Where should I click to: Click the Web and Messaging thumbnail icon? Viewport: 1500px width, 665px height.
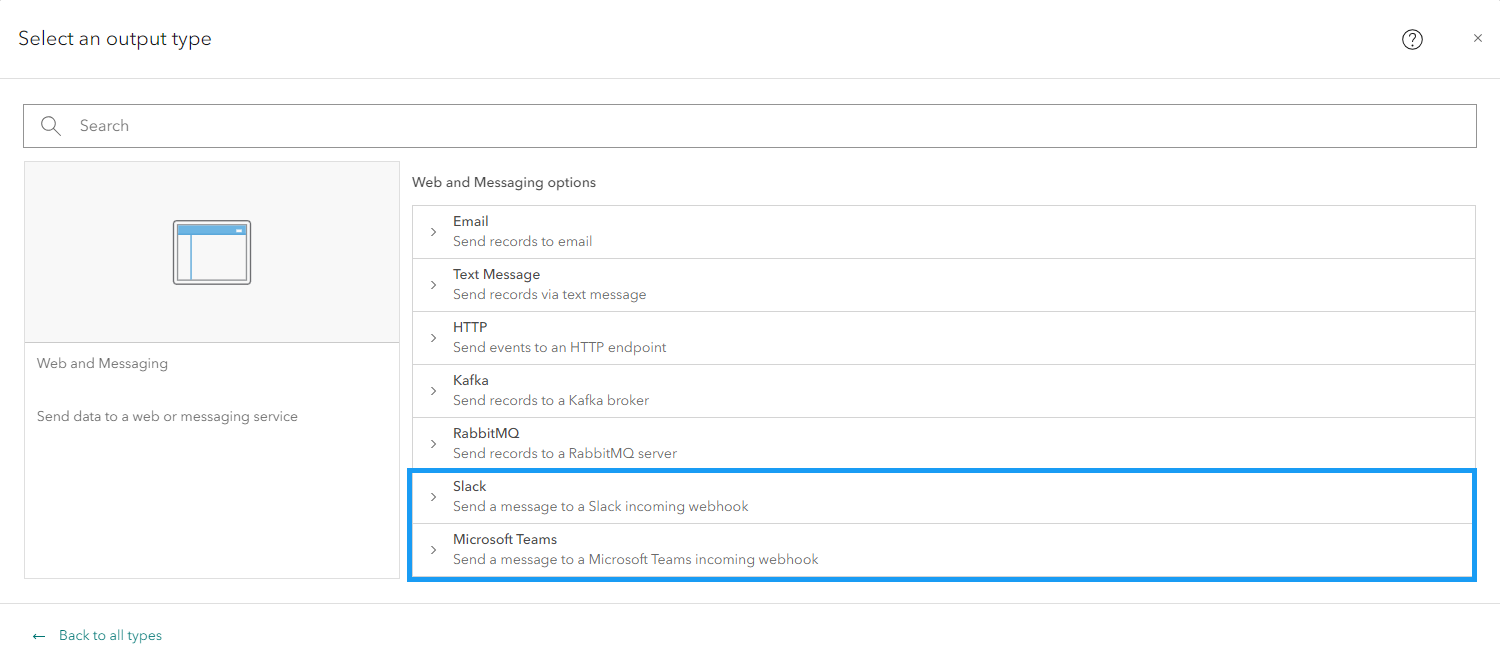tap(212, 252)
